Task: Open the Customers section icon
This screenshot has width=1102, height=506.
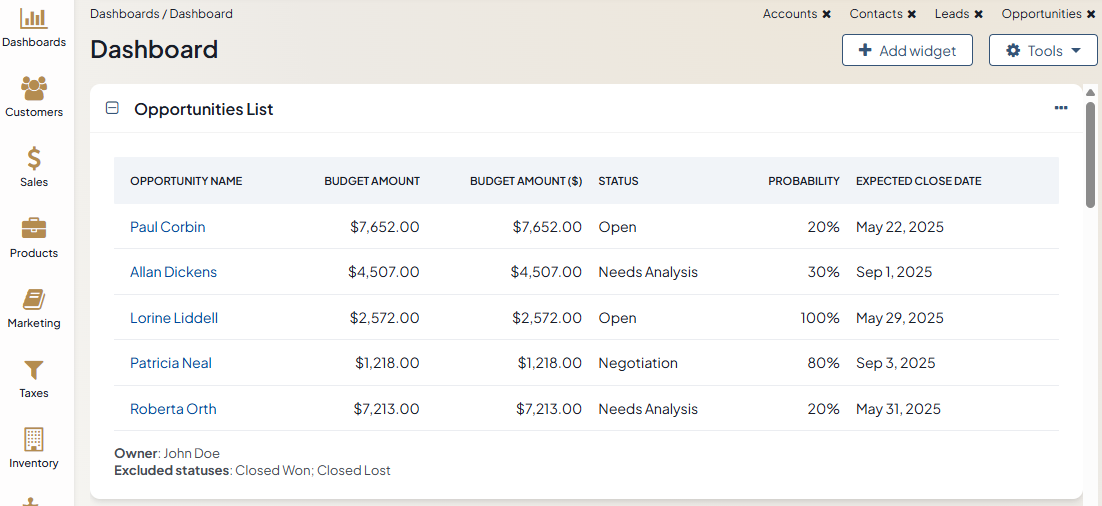Action: pos(34,89)
